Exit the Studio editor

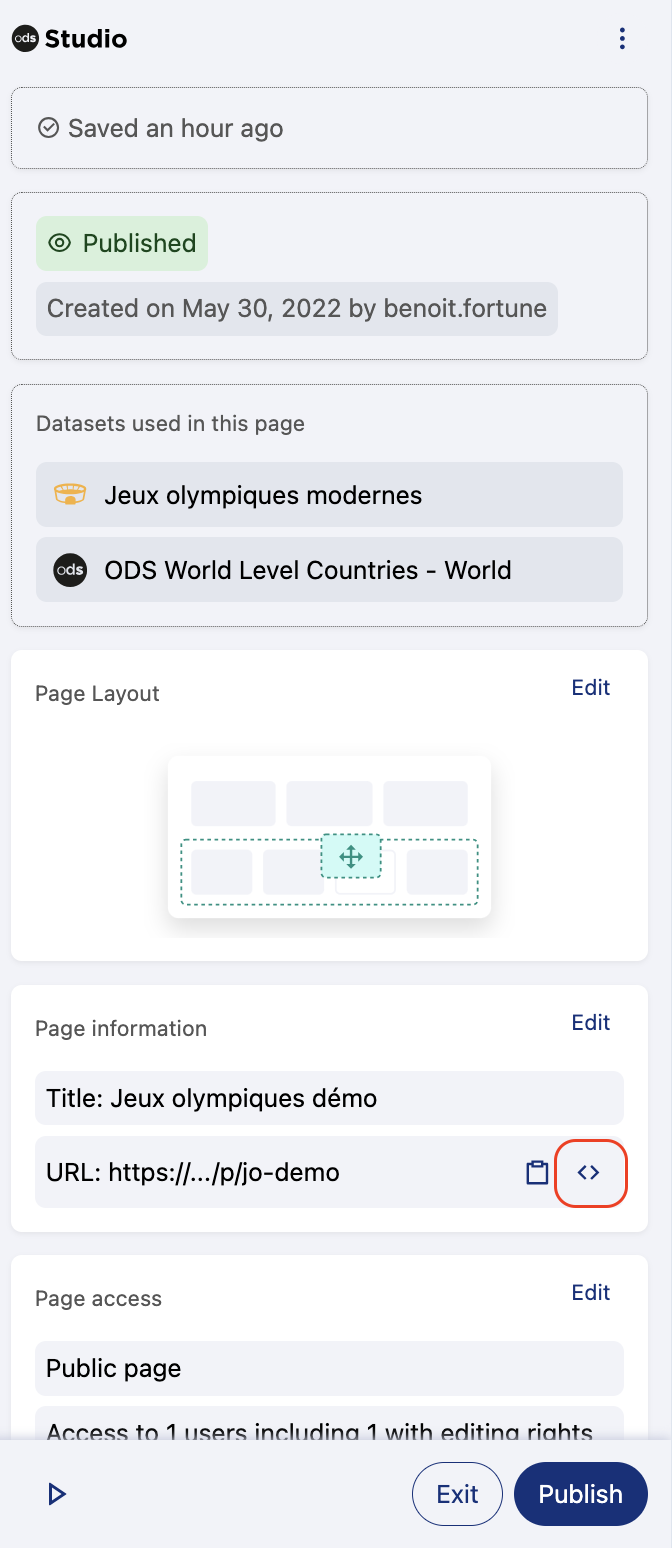(x=457, y=1494)
